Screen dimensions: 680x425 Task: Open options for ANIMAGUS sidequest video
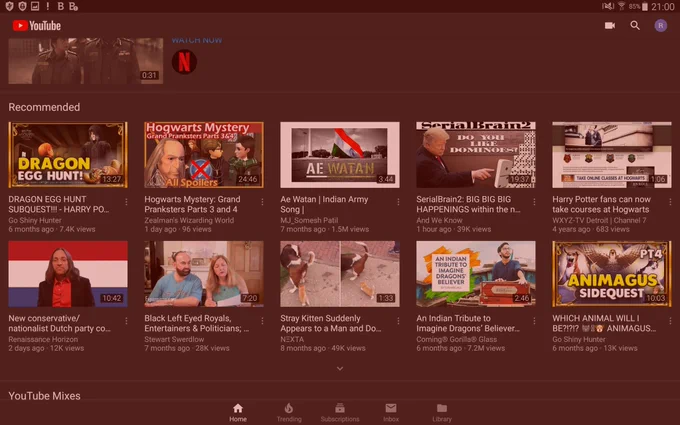click(670, 321)
